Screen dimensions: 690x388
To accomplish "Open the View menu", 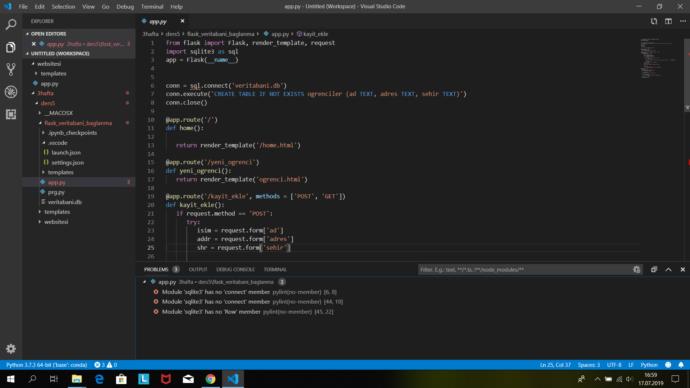I will click(88, 7).
